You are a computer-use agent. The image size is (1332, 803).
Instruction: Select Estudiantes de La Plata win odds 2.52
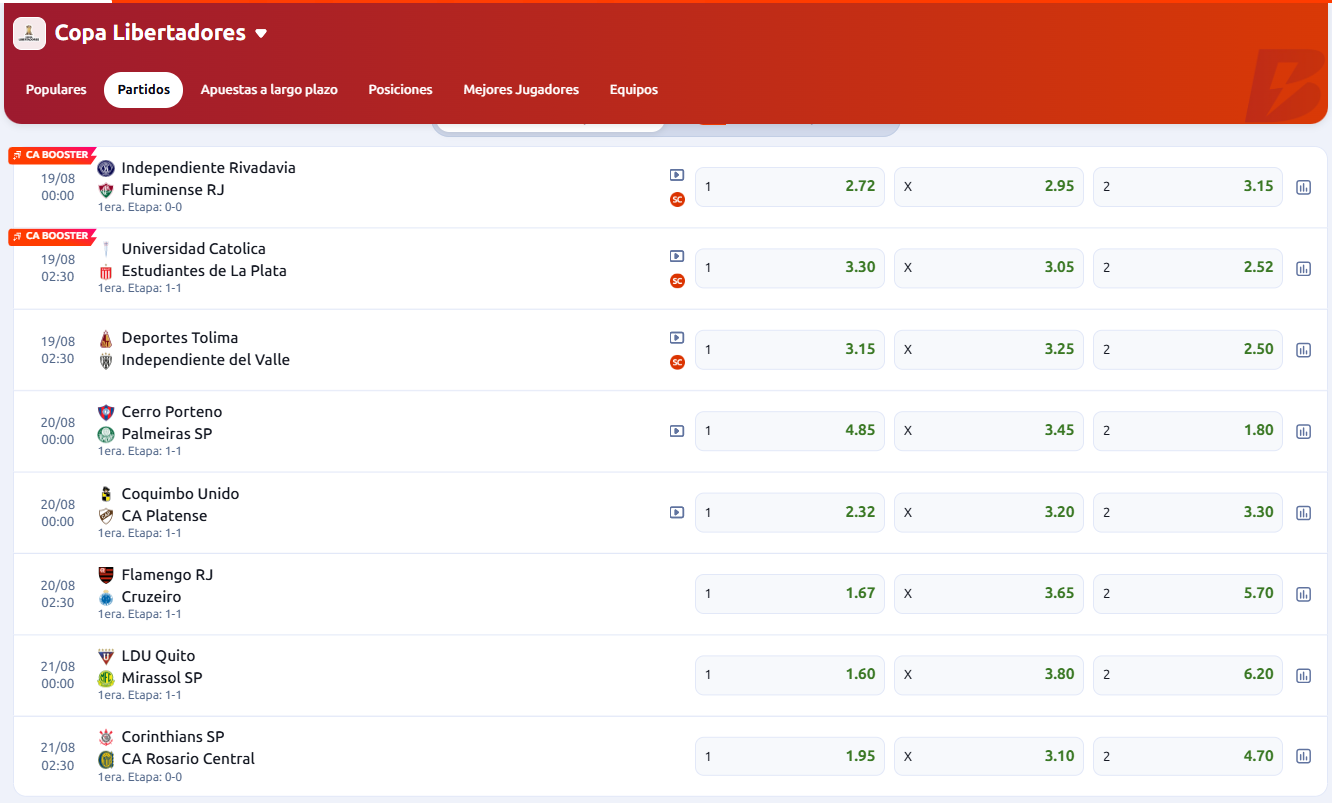click(x=1188, y=268)
